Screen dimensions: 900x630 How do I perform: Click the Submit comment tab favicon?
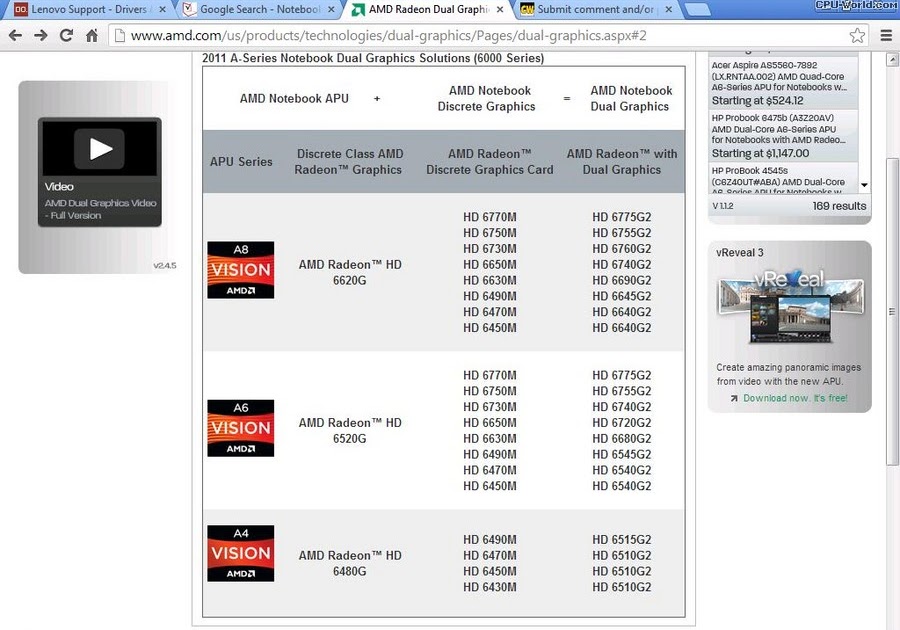[527, 9]
